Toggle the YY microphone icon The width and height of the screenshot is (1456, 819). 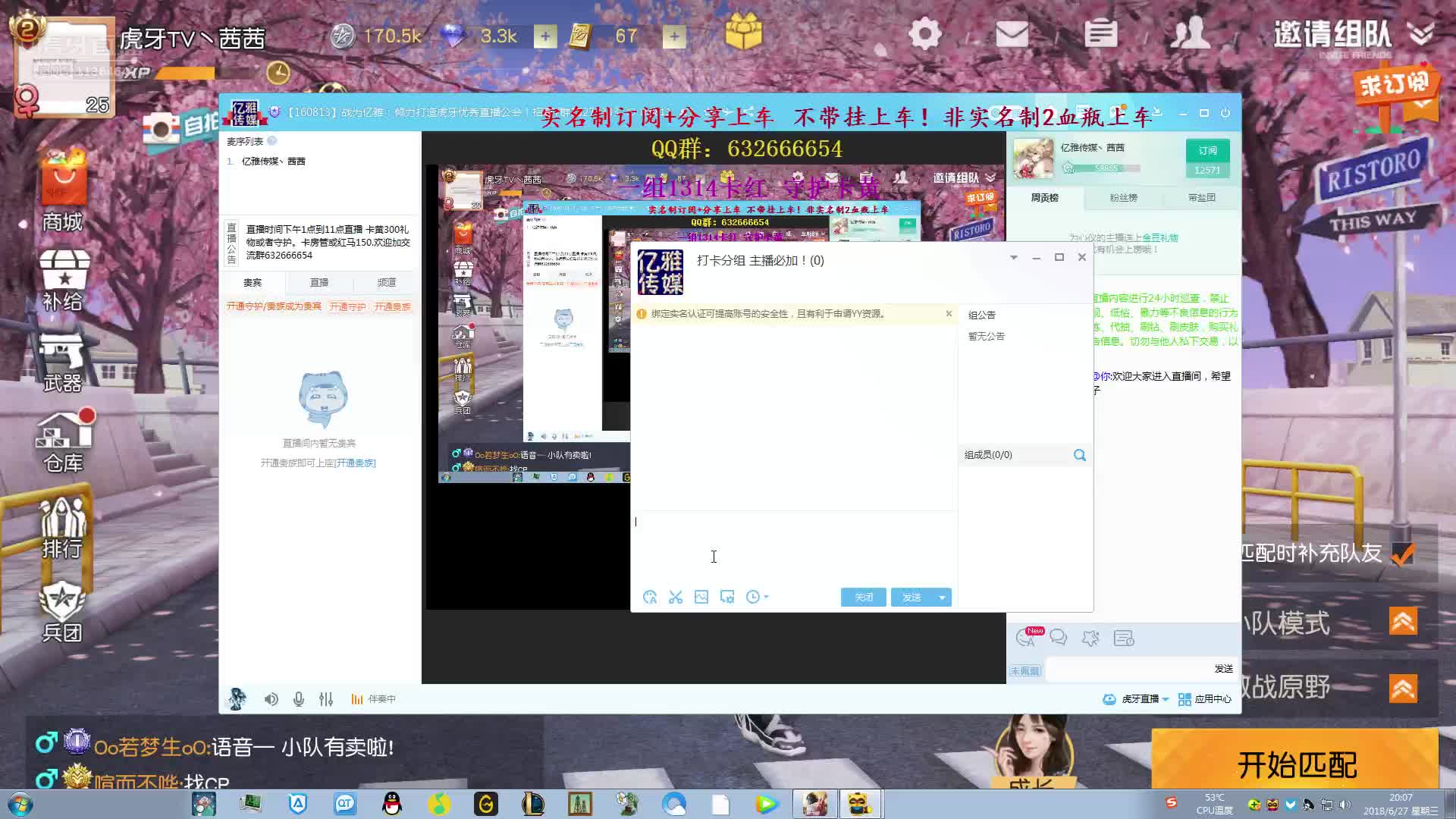click(x=299, y=699)
